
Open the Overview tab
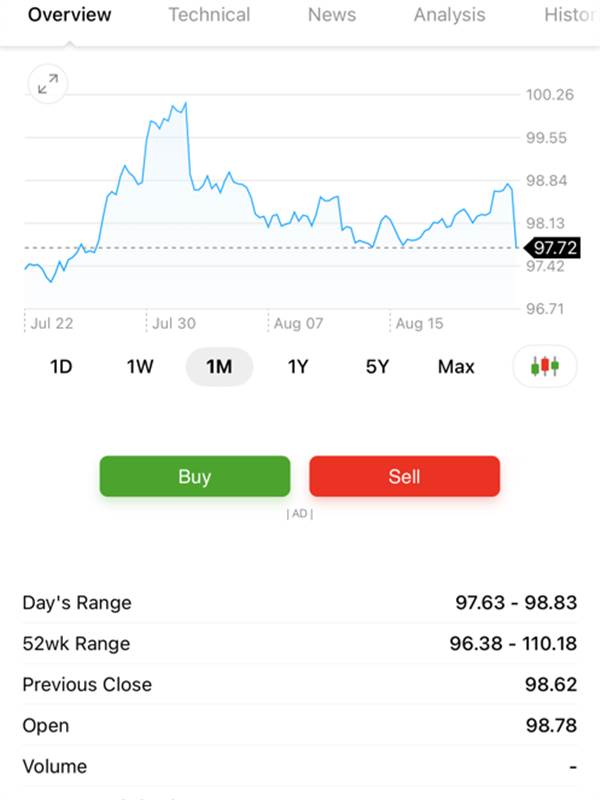pyautogui.click(x=70, y=15)
